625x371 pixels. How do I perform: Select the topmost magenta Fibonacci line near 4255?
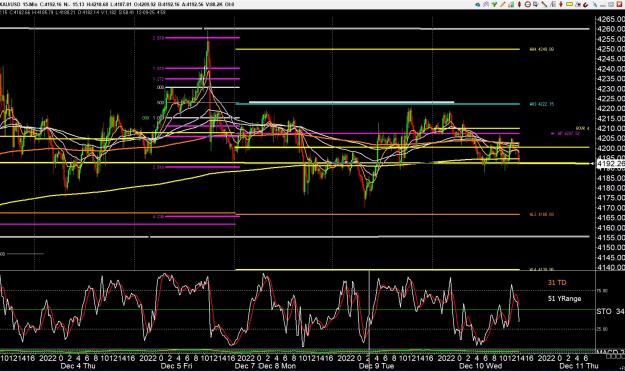point(202,38)
